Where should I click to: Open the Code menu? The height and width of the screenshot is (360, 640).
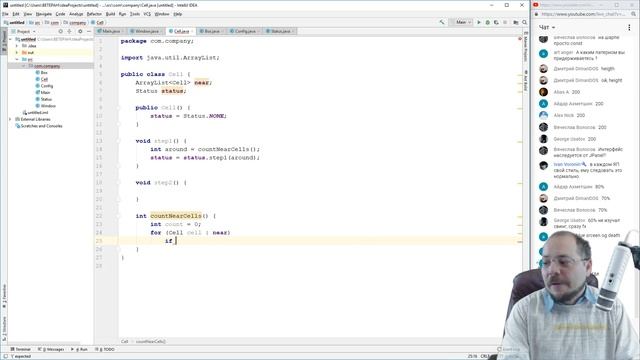pyautogui.click(x=60, y=14)
